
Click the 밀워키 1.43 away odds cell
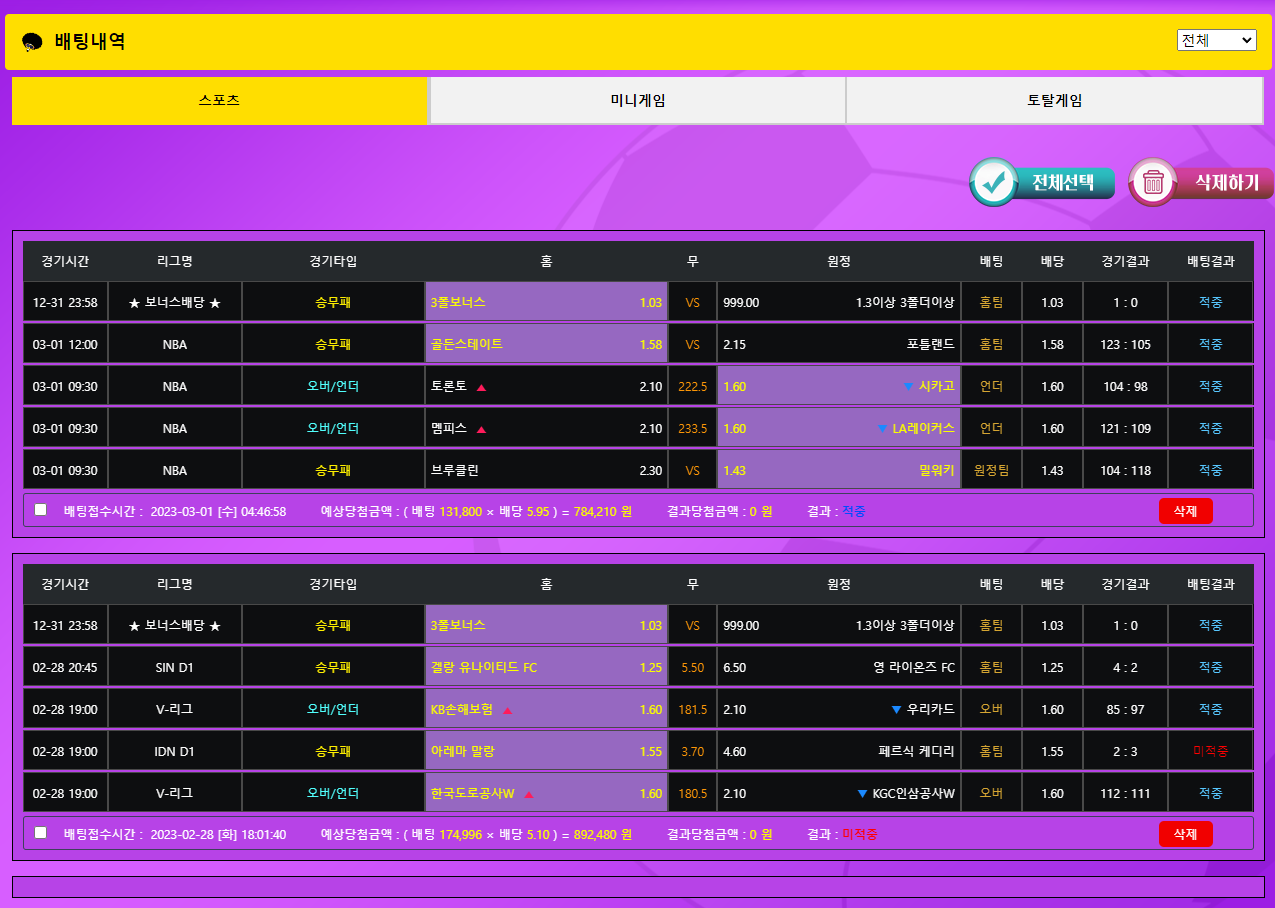pyautogui.click(x=838, y=470)
